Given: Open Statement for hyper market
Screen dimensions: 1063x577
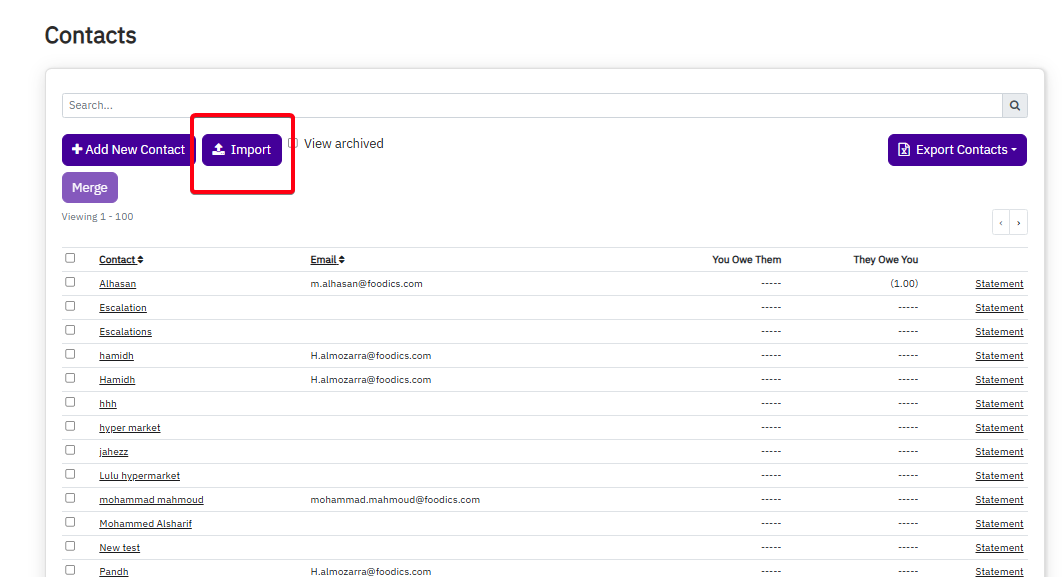Looking at the screenshot, I should pos(999,428).
